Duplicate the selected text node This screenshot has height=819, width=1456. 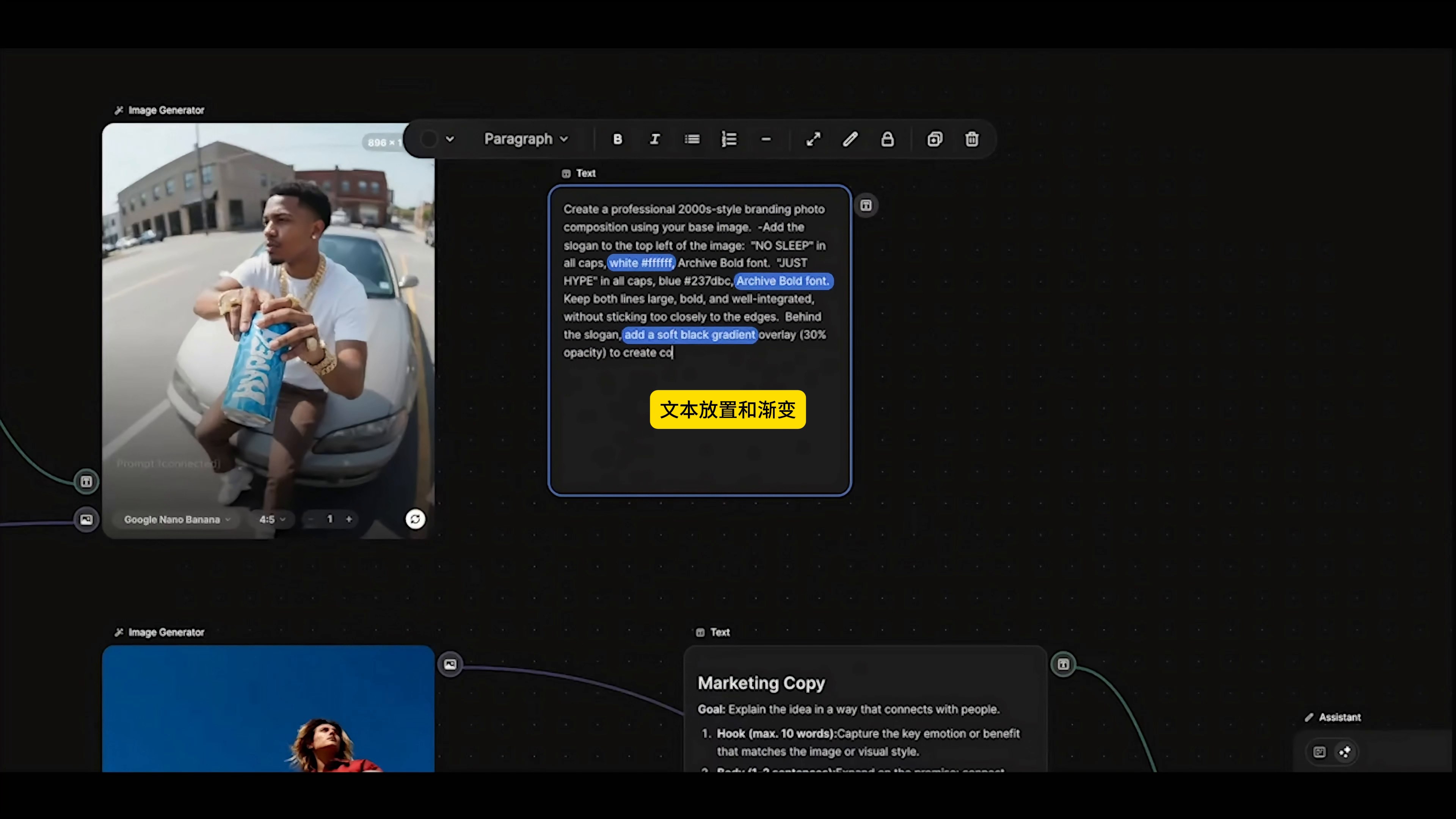(x=935, y=139)
